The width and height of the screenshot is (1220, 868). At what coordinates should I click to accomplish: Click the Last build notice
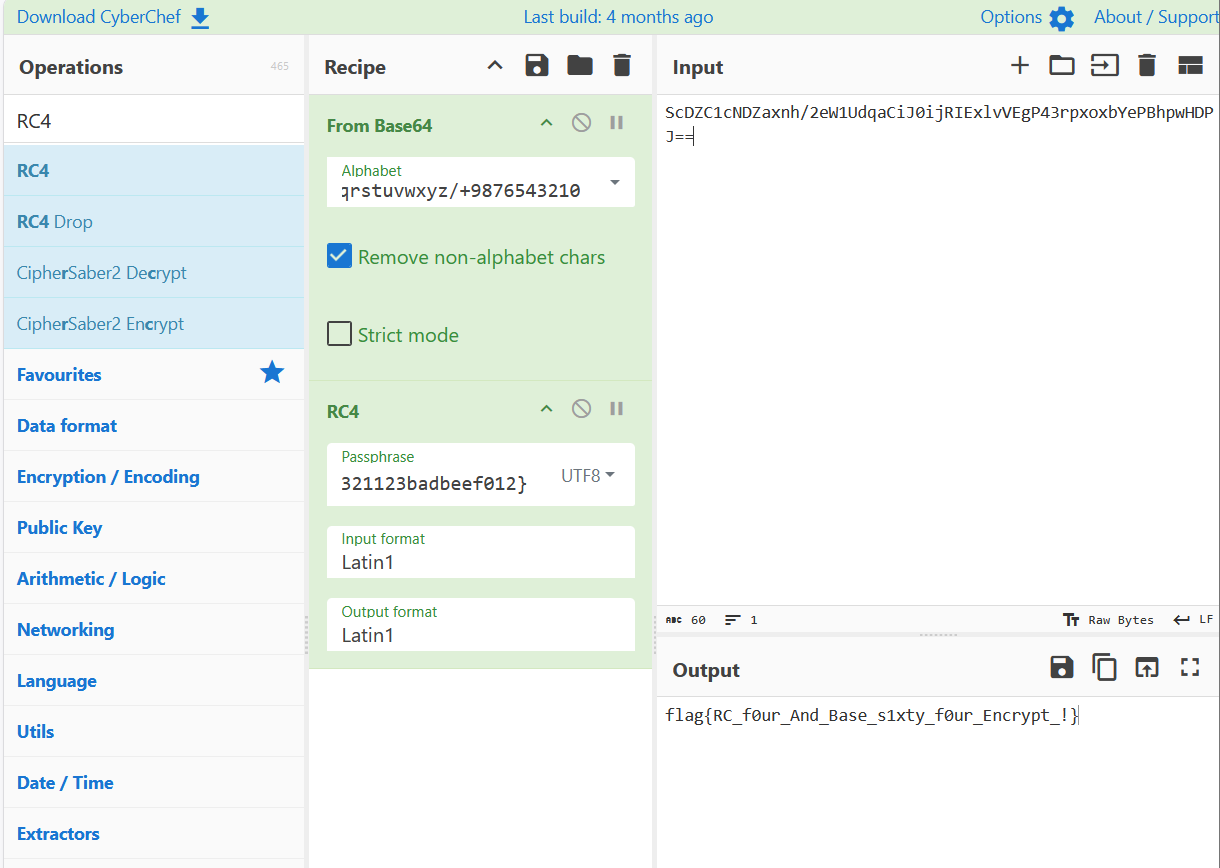tap(618, 17)
